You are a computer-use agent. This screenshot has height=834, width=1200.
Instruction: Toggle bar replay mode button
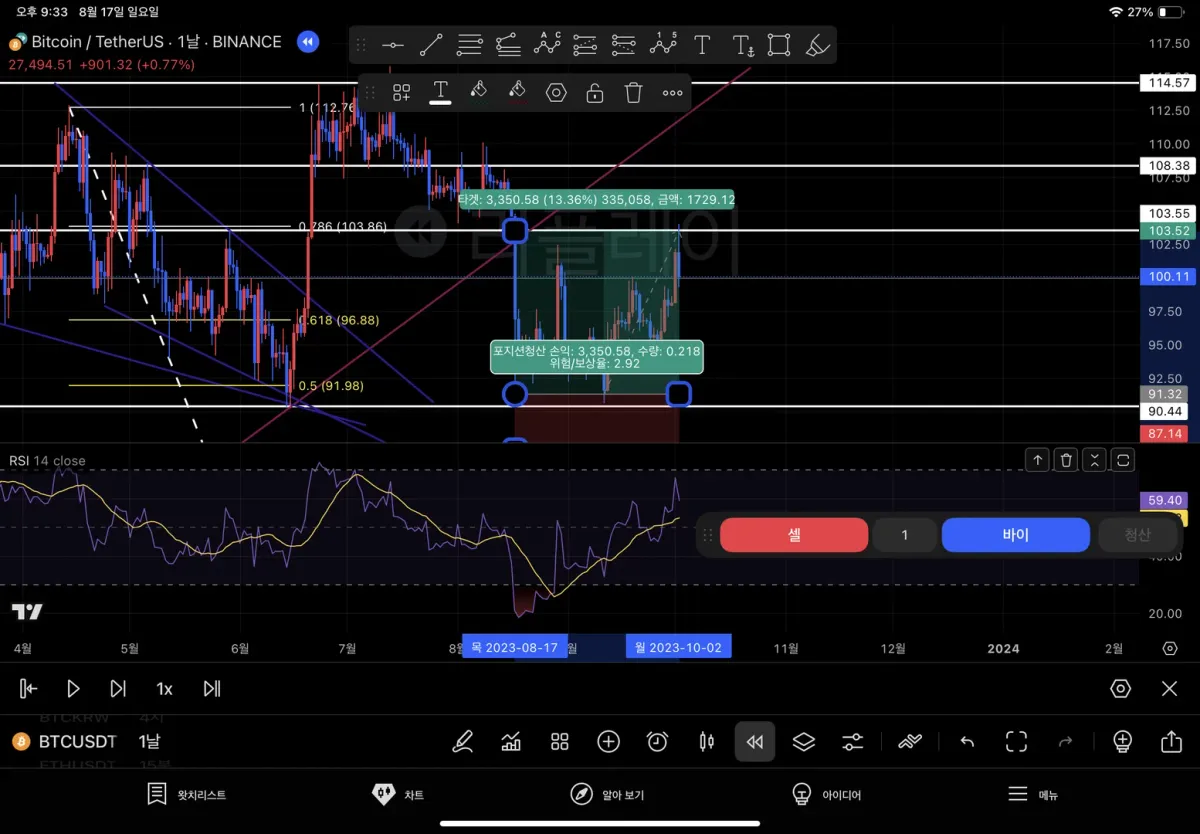click(x=755, y=742)
